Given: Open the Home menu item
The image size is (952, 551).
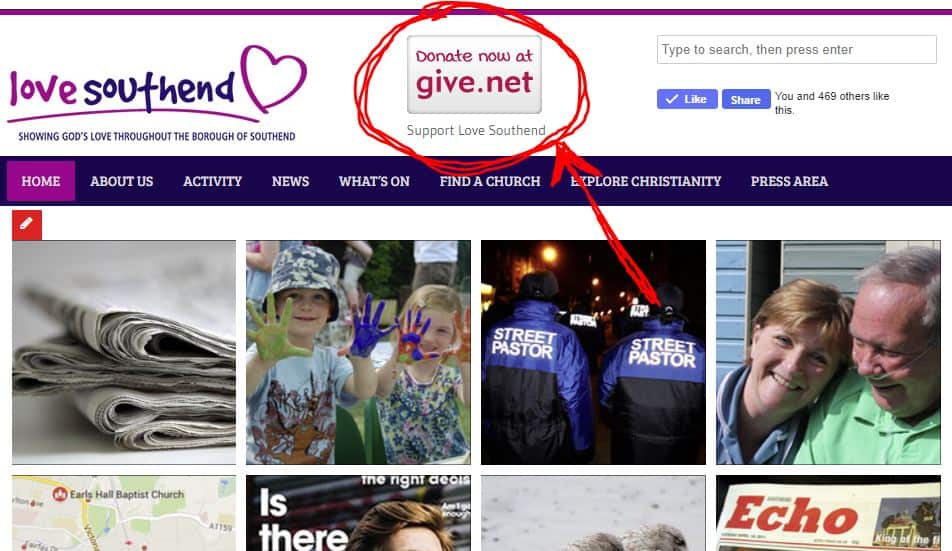Looking at the screenshot, I should coord(41,181).
